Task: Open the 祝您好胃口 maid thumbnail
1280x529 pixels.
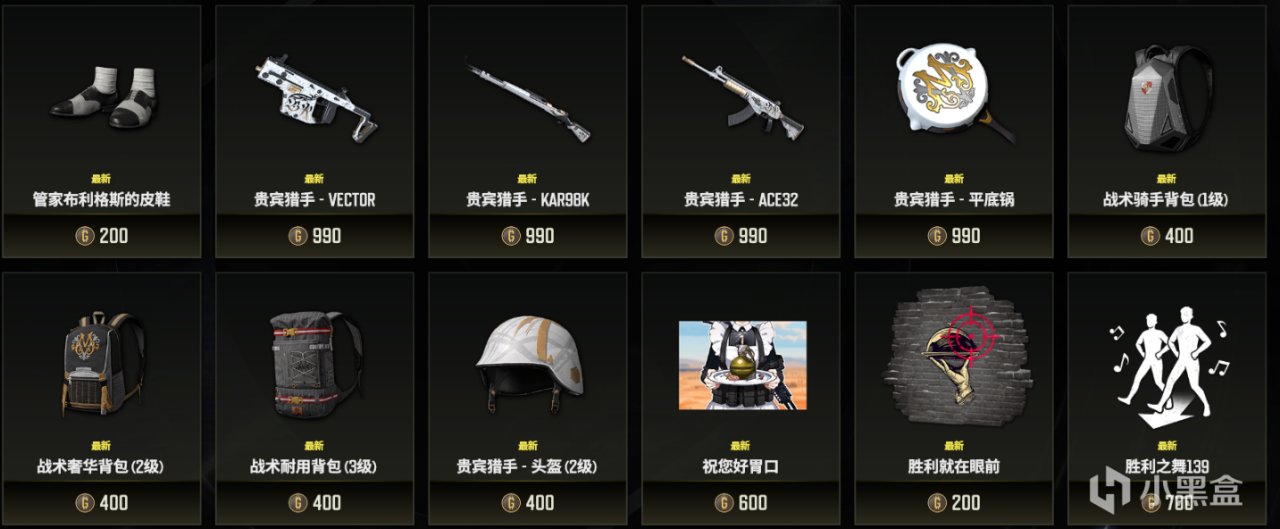Action: [x=741, y=367]
